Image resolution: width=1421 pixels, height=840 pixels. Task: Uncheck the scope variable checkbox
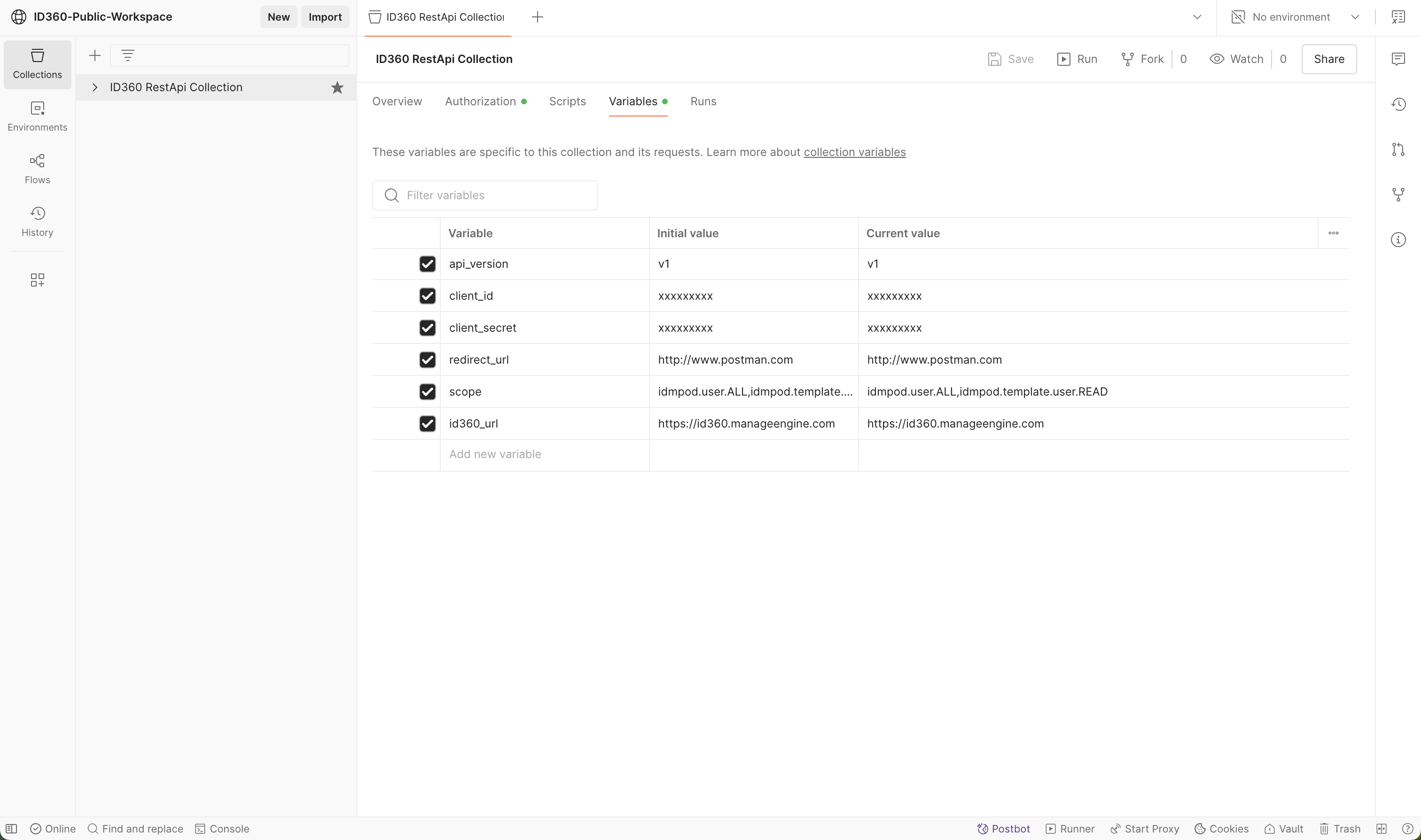(x=428, y=392)
